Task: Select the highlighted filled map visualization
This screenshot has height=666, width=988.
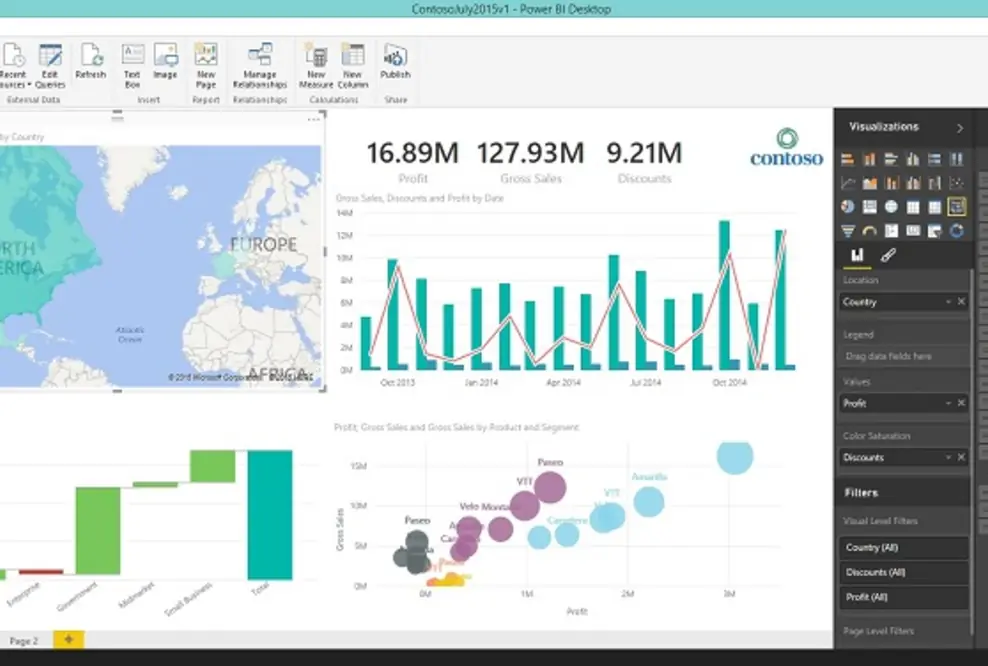Action: coord(956,207)
